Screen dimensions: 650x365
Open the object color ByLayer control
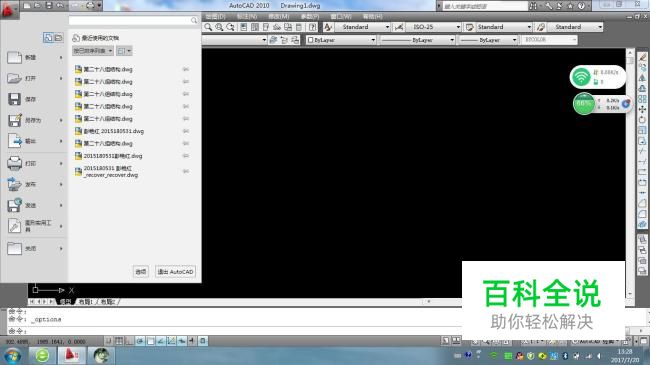point(341,40)
